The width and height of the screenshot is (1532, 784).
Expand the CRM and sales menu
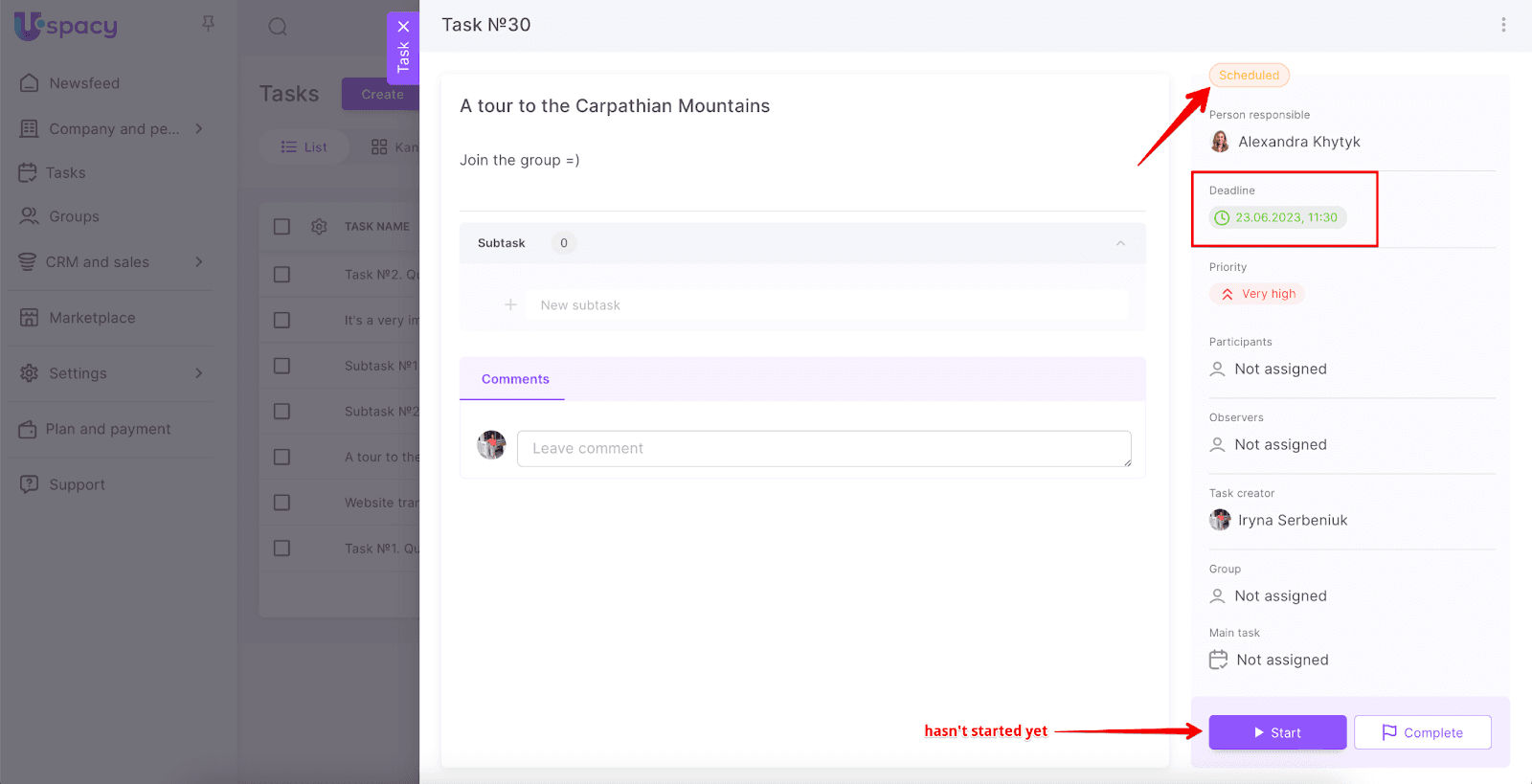click(198, 262)
